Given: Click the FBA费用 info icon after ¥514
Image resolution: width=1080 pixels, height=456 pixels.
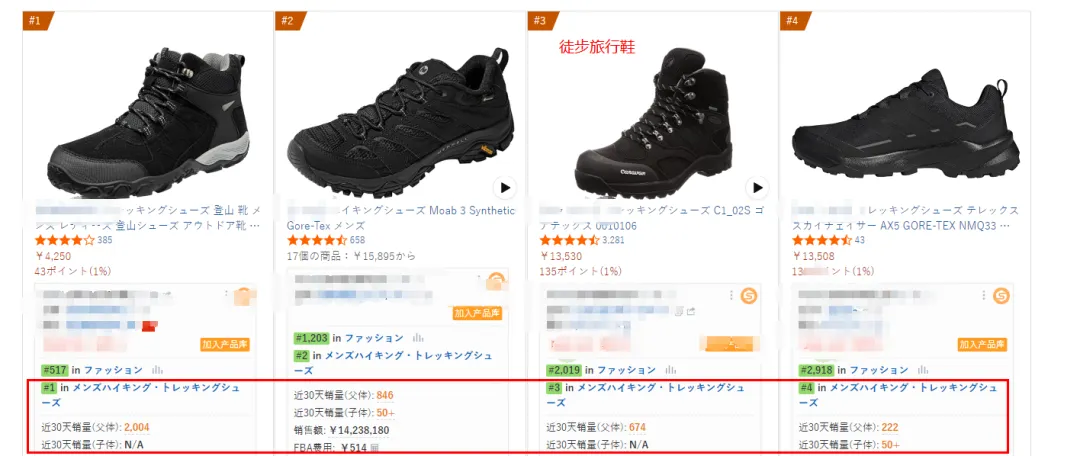Looking at the screenshot, I should (x=375, y=447).
